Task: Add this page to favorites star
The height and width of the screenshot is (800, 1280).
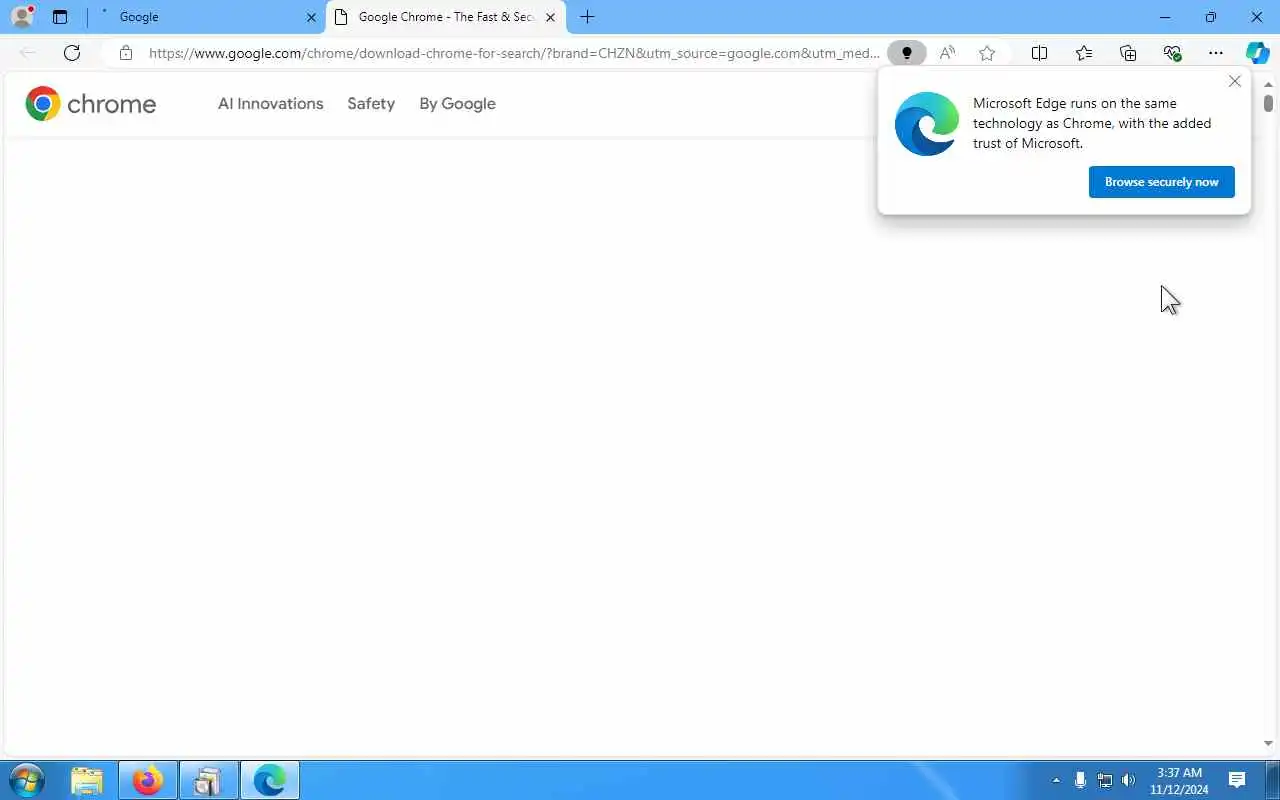Action: click(987, 53)
